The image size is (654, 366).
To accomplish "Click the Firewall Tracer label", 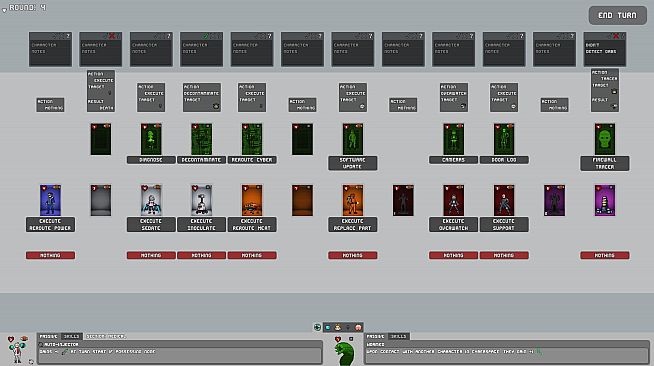I will (x=605, y=163).
